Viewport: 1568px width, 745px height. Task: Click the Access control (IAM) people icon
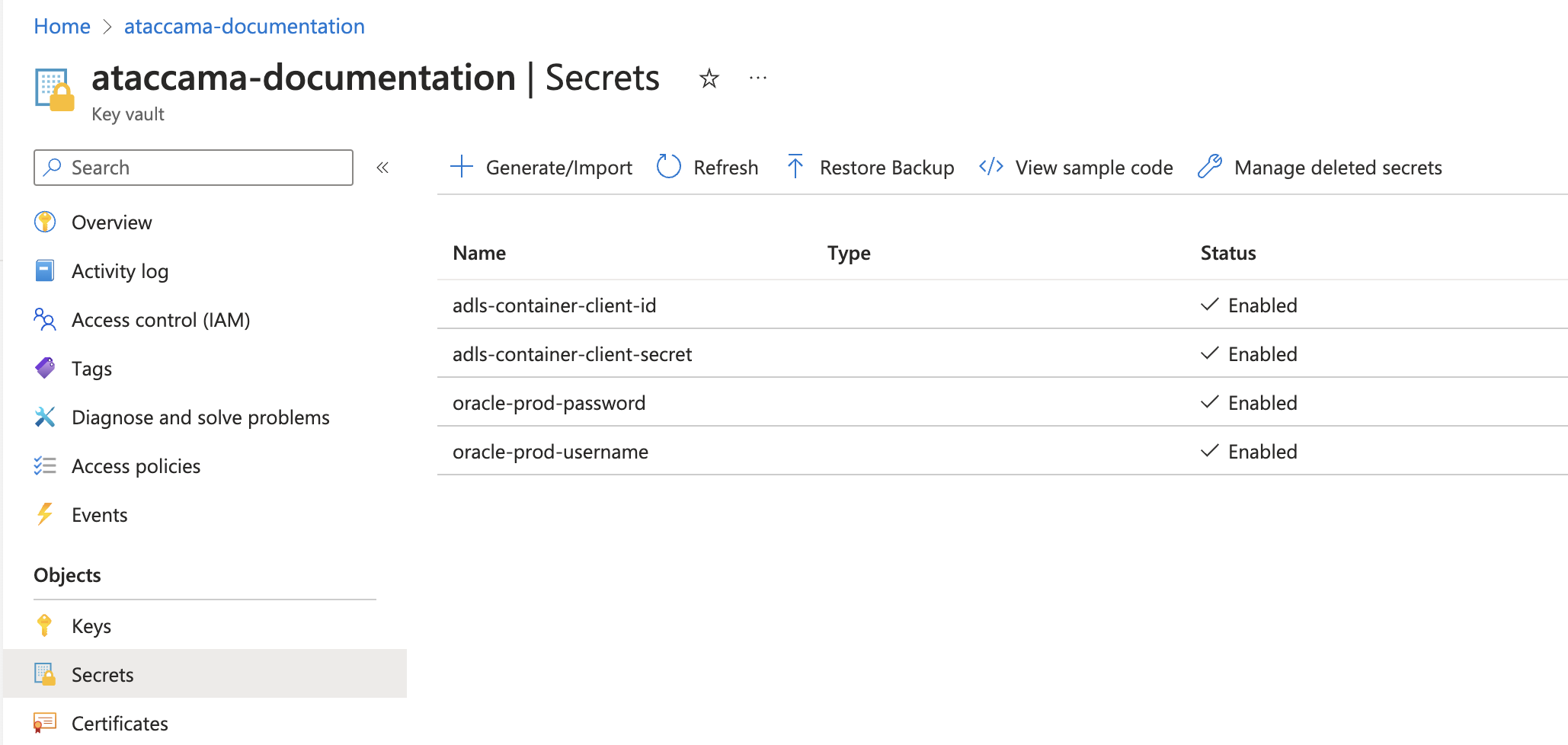pos(45,320)
